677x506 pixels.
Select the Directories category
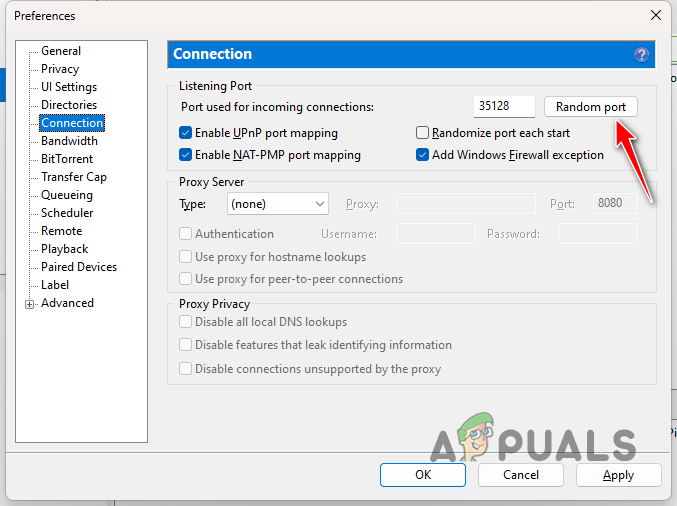[x=69, y=105]
